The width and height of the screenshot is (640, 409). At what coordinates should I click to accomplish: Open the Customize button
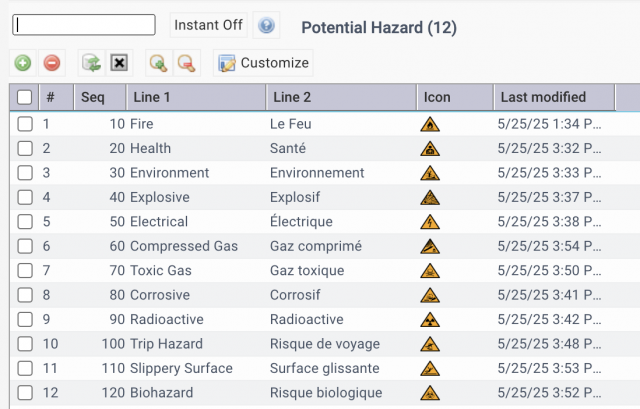tap(263, 63)
